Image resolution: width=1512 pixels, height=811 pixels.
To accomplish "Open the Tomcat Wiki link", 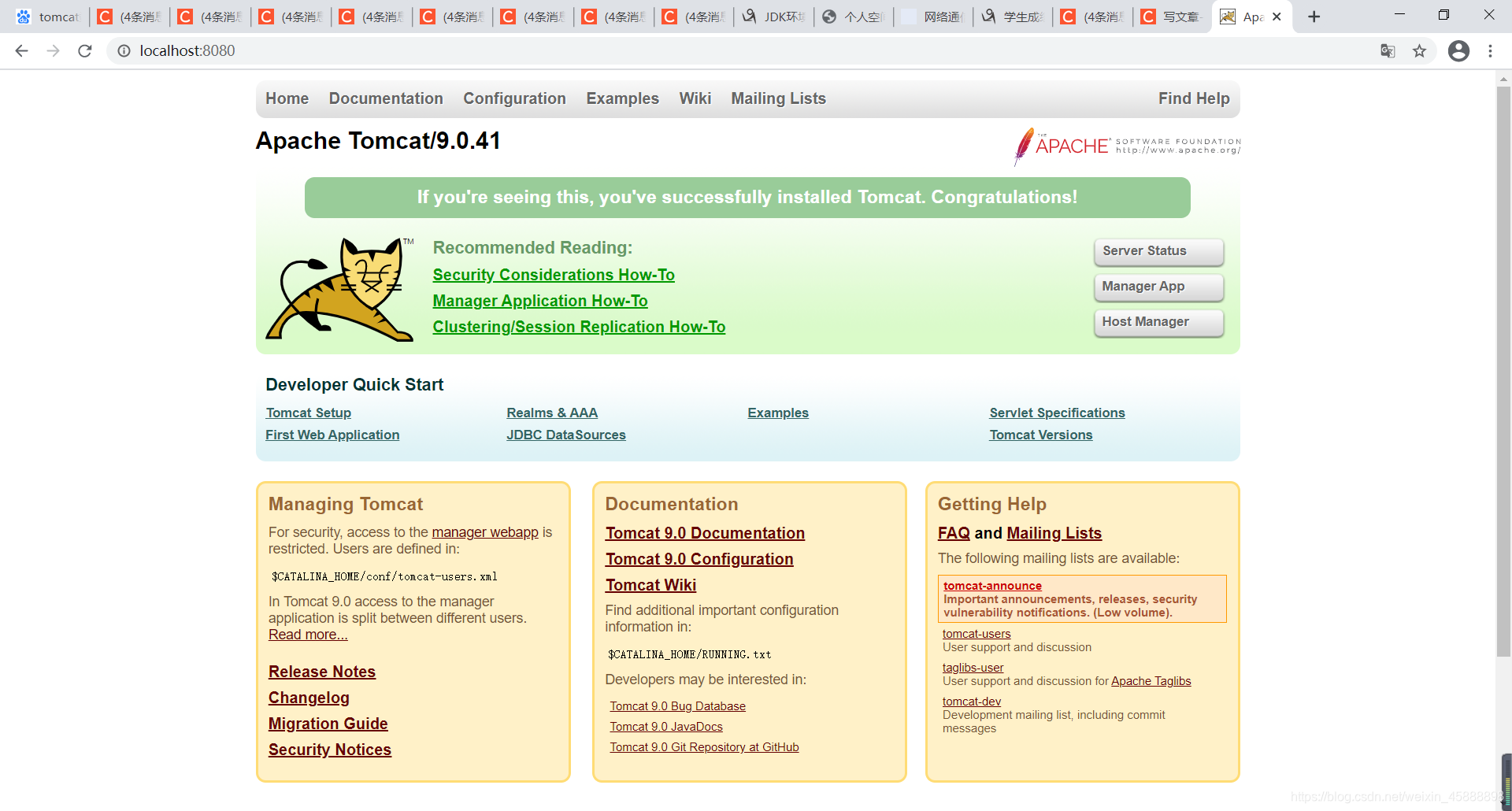I will pyautogui.click(x=650, y=585).
